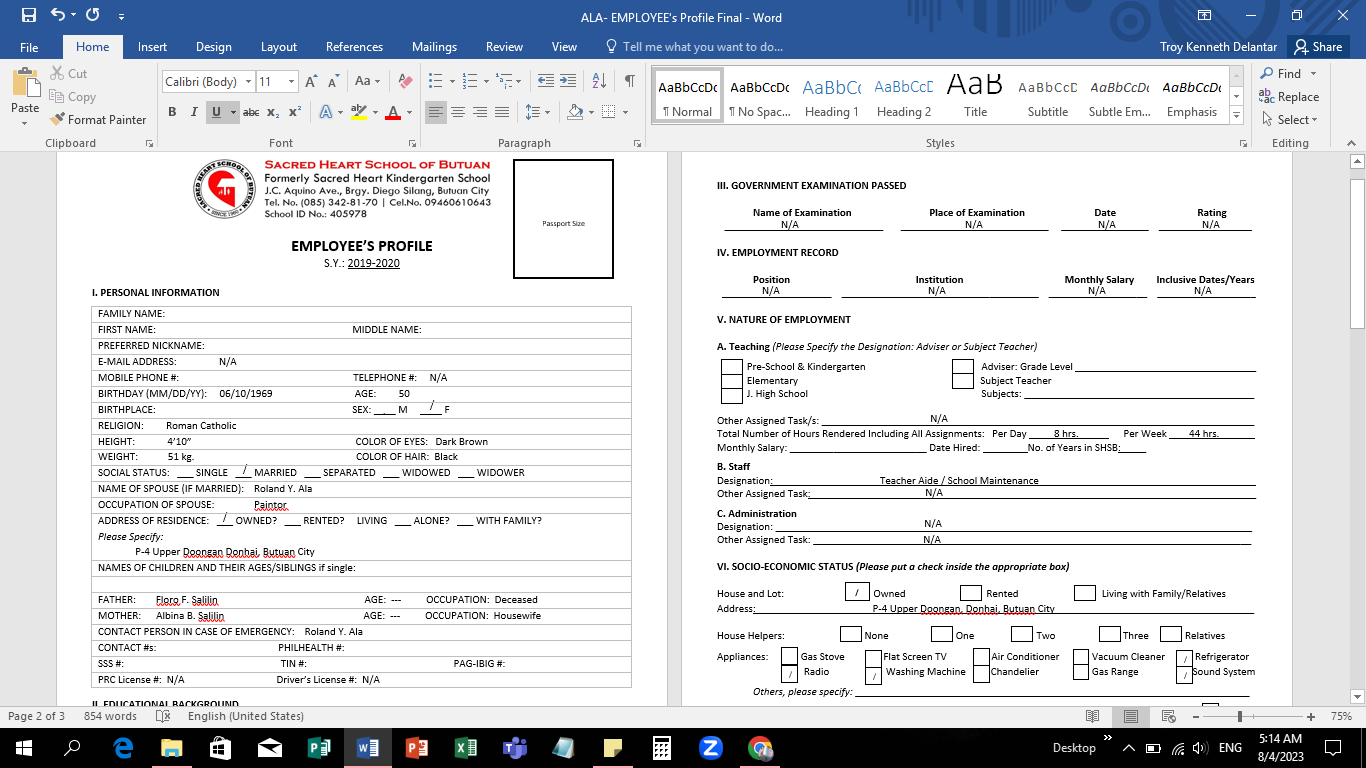Click the Find button
The image size is (1366, 768).
1281,73
